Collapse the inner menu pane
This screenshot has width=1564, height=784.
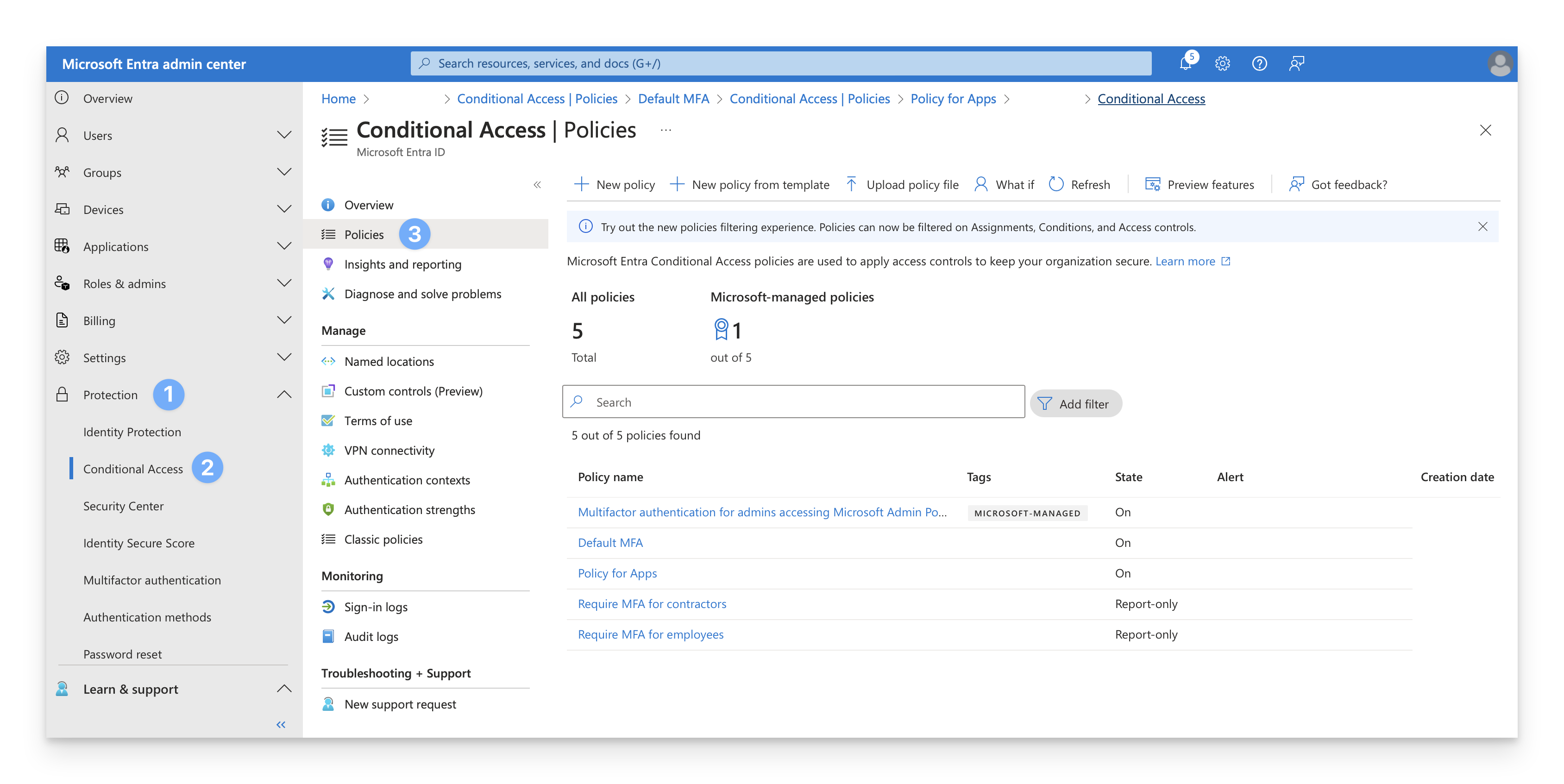click(537, 185)
